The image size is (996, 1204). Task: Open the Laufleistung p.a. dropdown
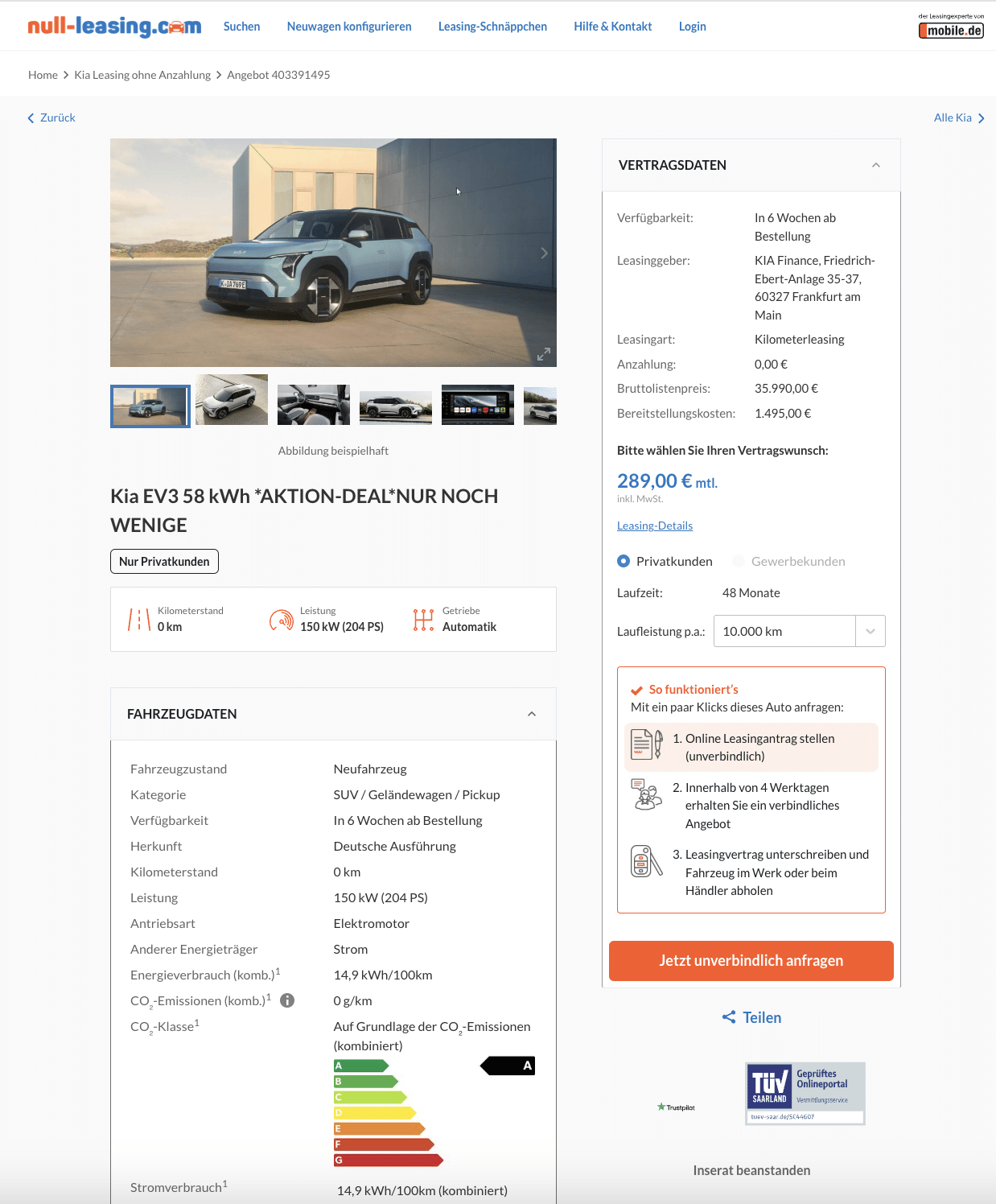800,631
